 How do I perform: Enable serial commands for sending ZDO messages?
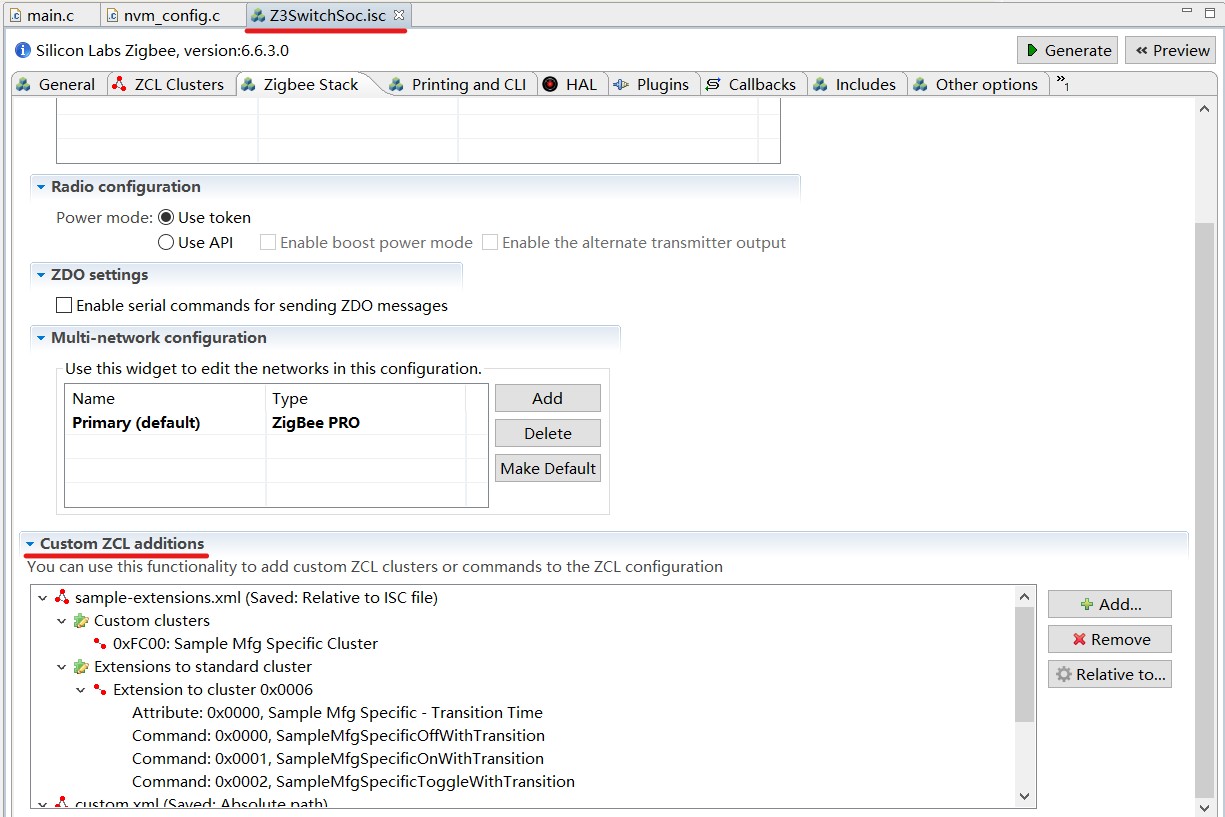click(64, 305)
